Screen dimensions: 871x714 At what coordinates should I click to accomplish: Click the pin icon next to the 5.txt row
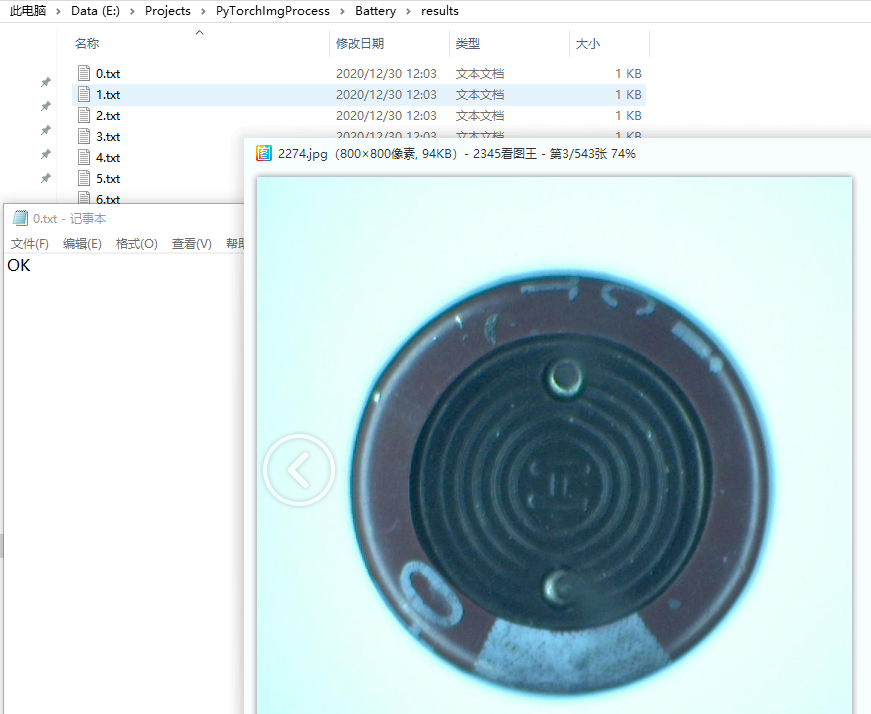46,178
